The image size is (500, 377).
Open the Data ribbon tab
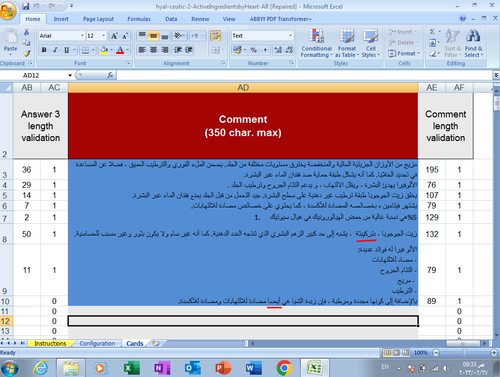[171, 19]
